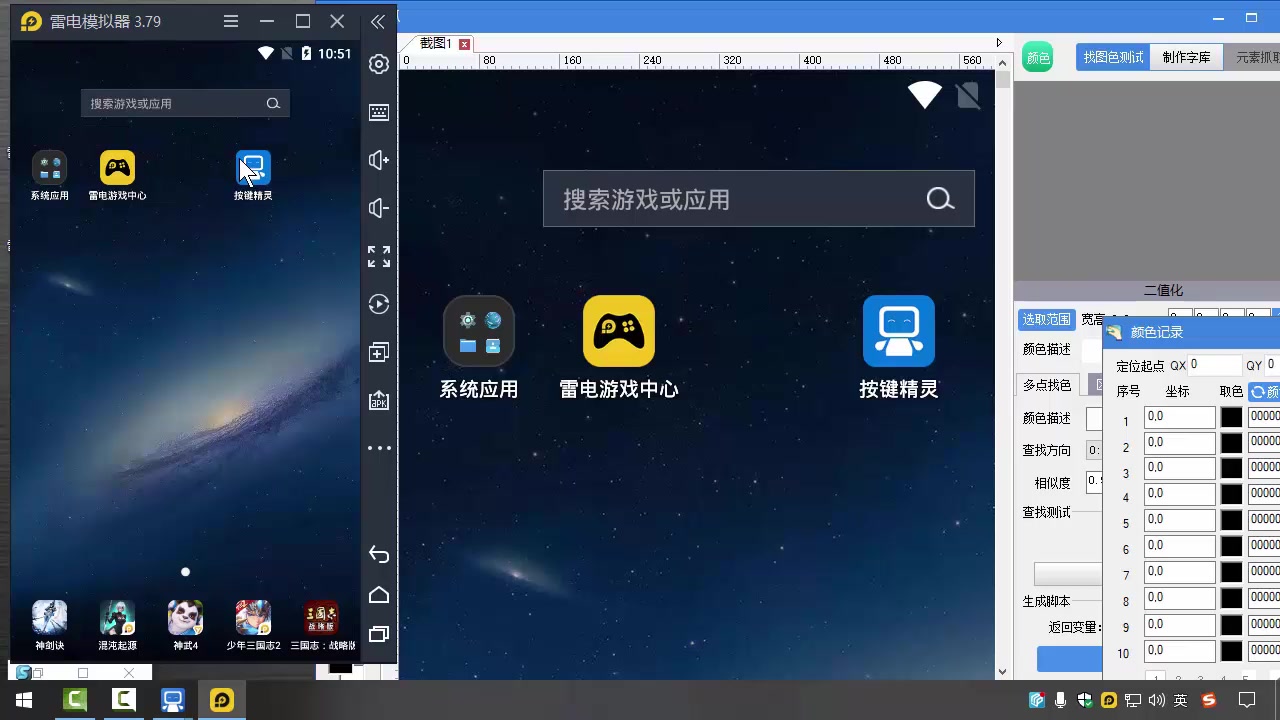Click the virtual keyboard icon in emulator sidebar
This screenshot has width=1280, height=720.
point(378,112)
